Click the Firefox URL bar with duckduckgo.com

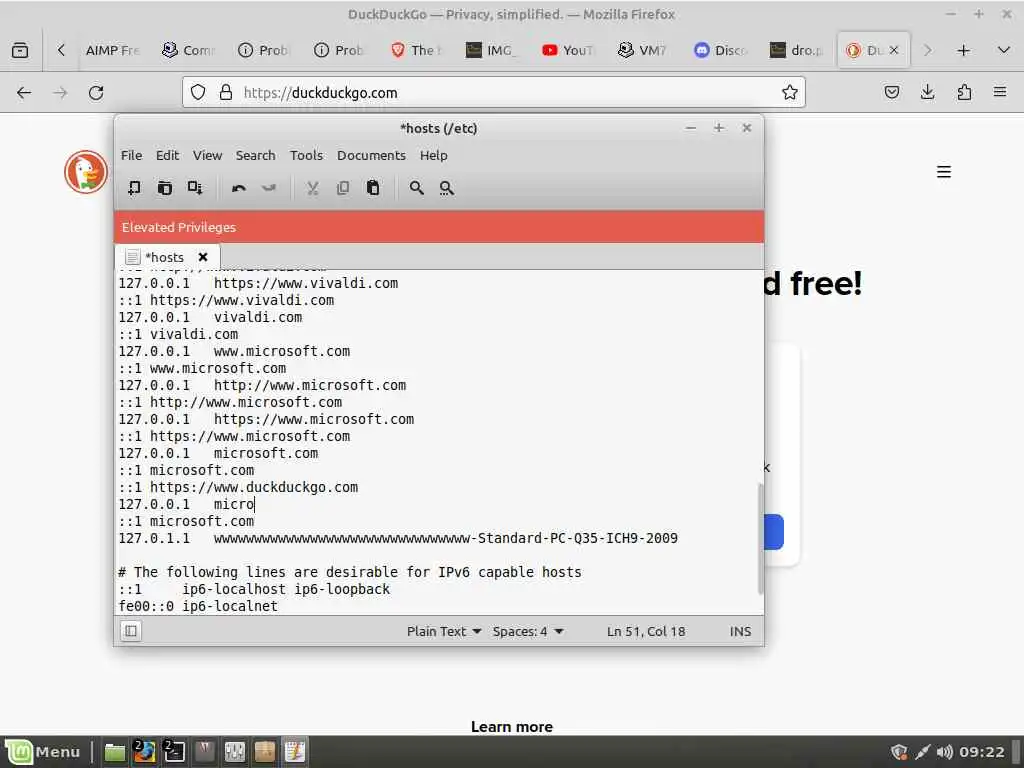(494, 93)
